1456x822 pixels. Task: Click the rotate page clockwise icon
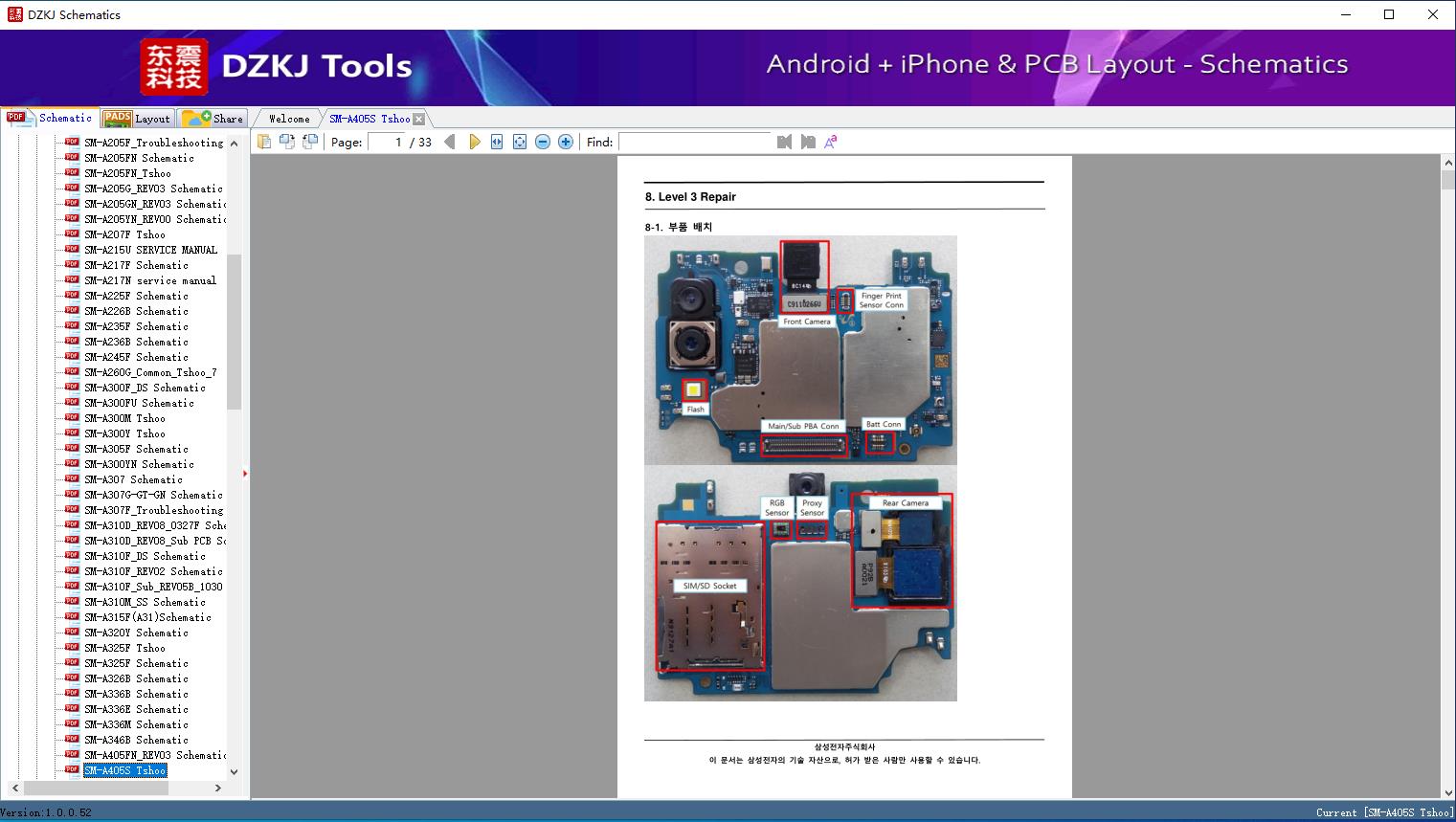286,142
